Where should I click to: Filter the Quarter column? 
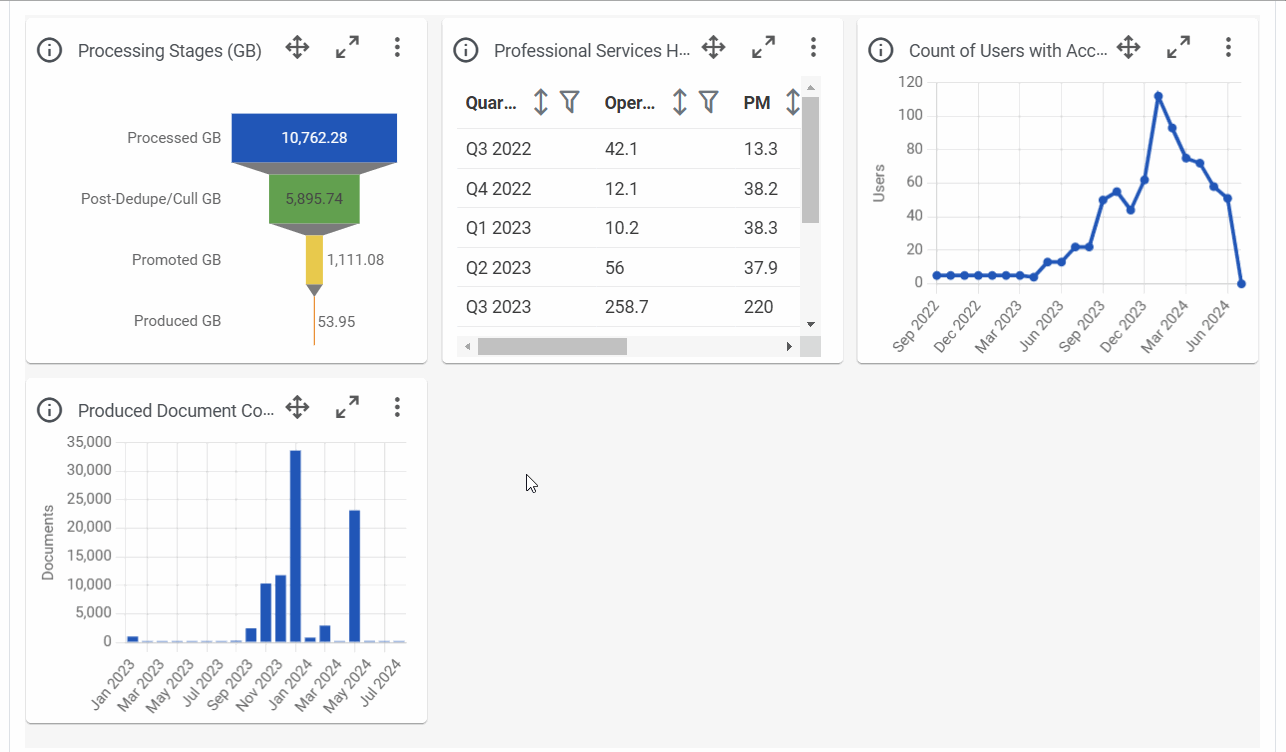569,101
